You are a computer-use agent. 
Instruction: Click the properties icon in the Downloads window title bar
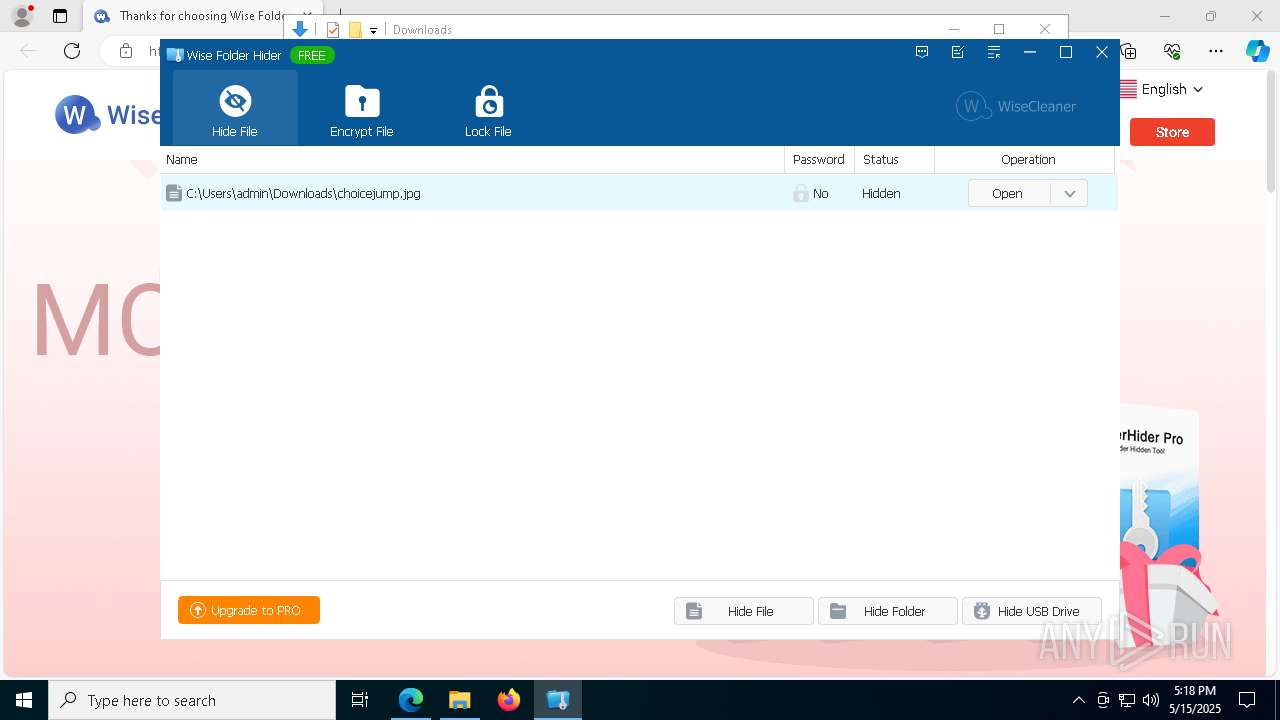tap(333, 30)
